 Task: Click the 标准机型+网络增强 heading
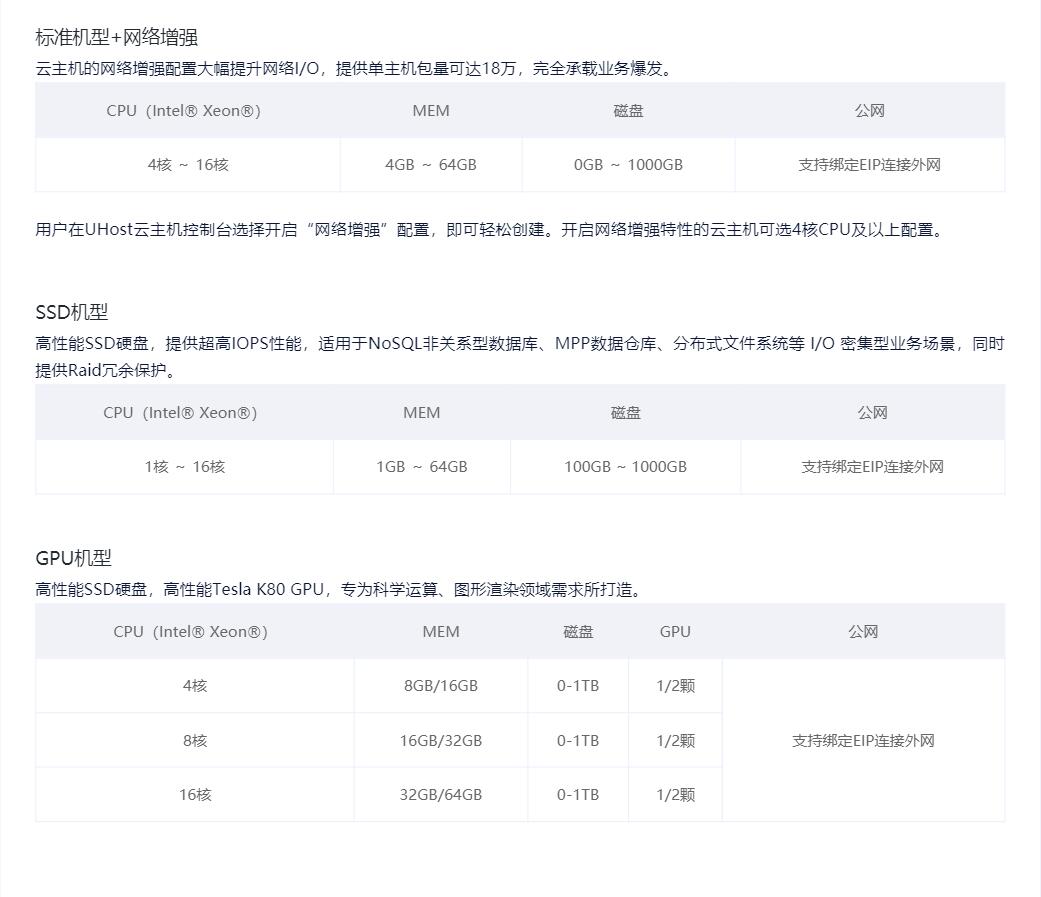pos(117,38)
